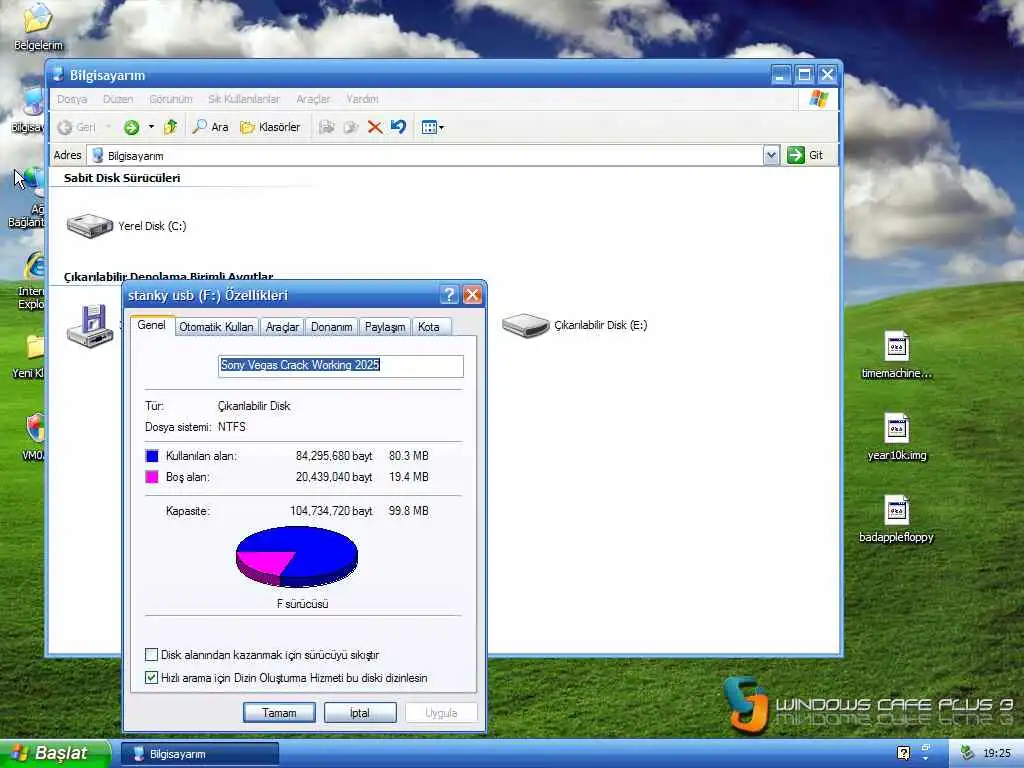Screen dimensions: 1024x768
Task: Open the Yeni Klasör desktop folder icon
Action: 35,346
